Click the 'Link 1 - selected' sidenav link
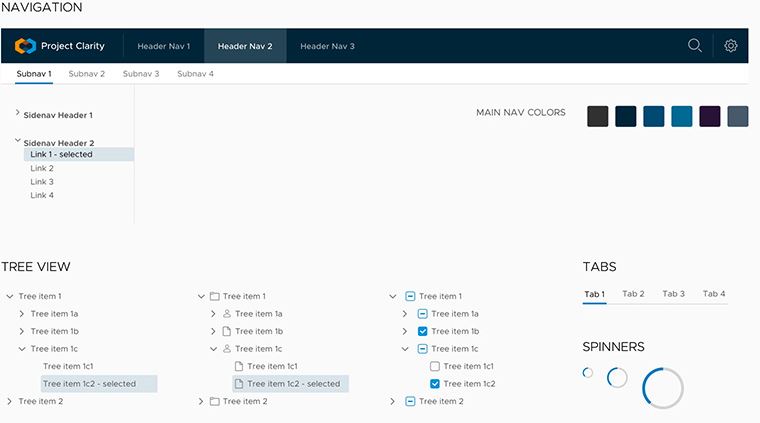 click(79, 154)
